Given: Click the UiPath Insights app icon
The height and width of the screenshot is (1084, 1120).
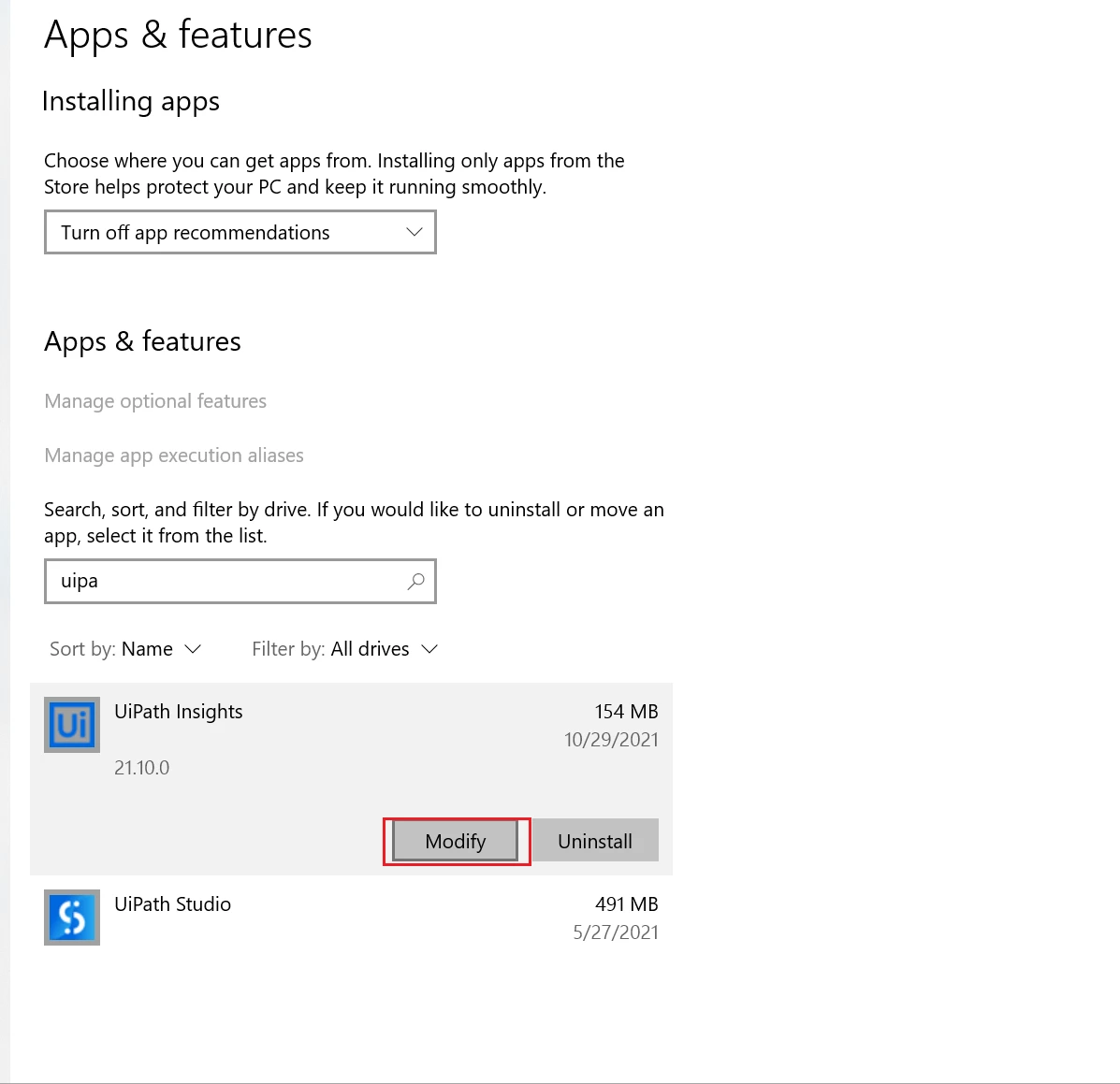Looking at the screenshot, I should click(x=72, y=725).
